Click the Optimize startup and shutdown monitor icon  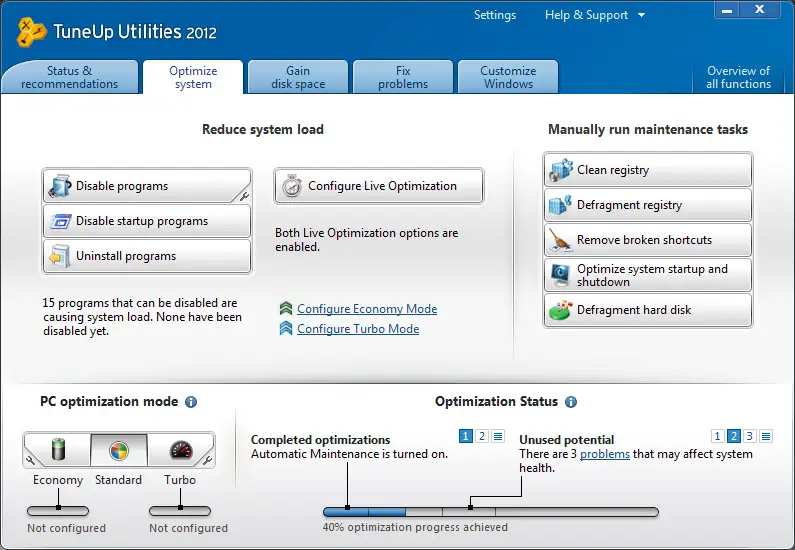point(561,275)
